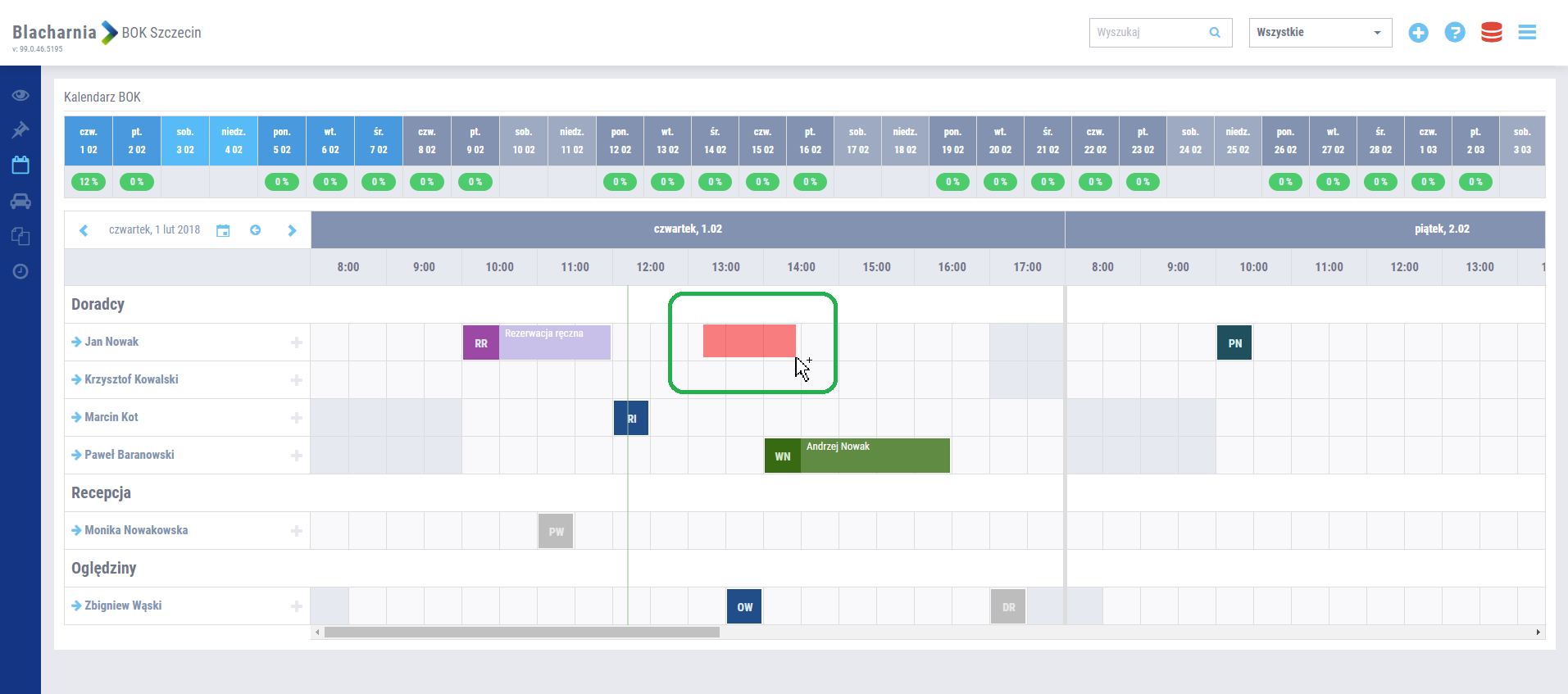Screen dimensions: 1568x694
Task: Expand the Jan Nowak row
Action: (x=76, y=342)
